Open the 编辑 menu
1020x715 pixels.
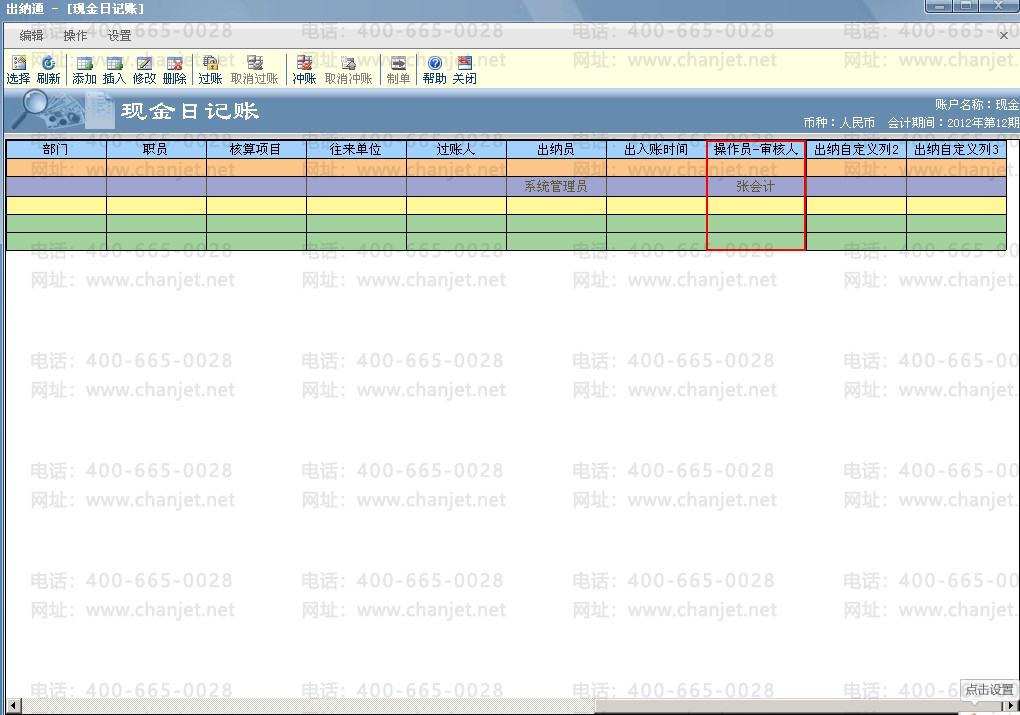click(31, 36)
